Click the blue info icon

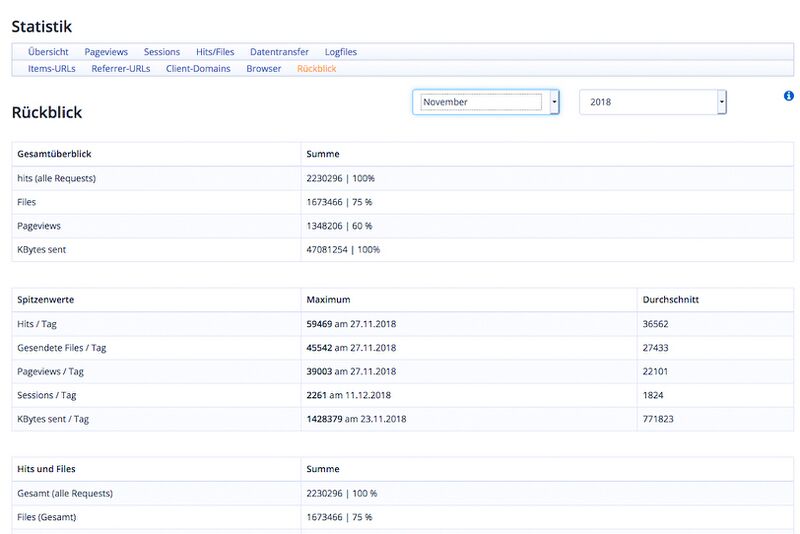click(788, 96)
